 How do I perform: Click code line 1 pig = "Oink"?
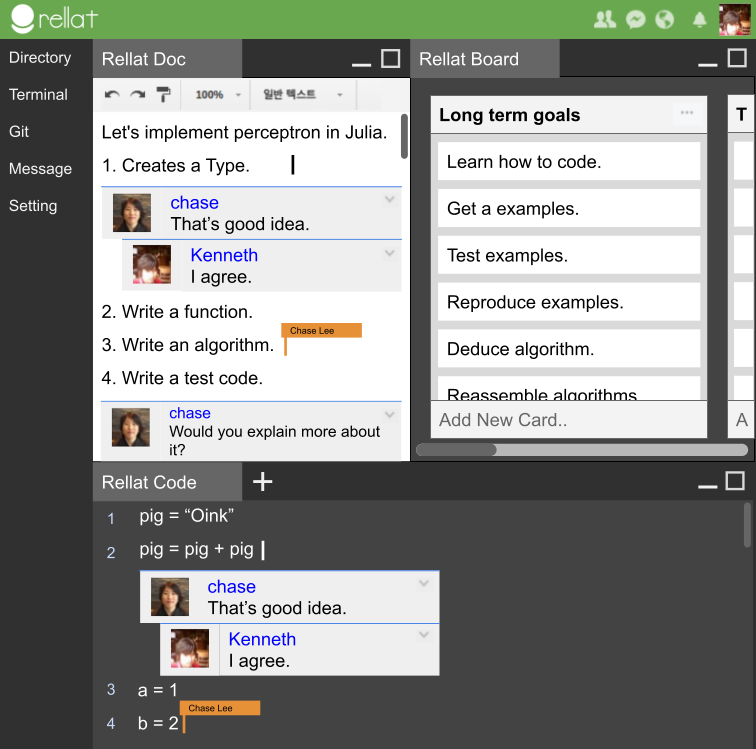187,516
